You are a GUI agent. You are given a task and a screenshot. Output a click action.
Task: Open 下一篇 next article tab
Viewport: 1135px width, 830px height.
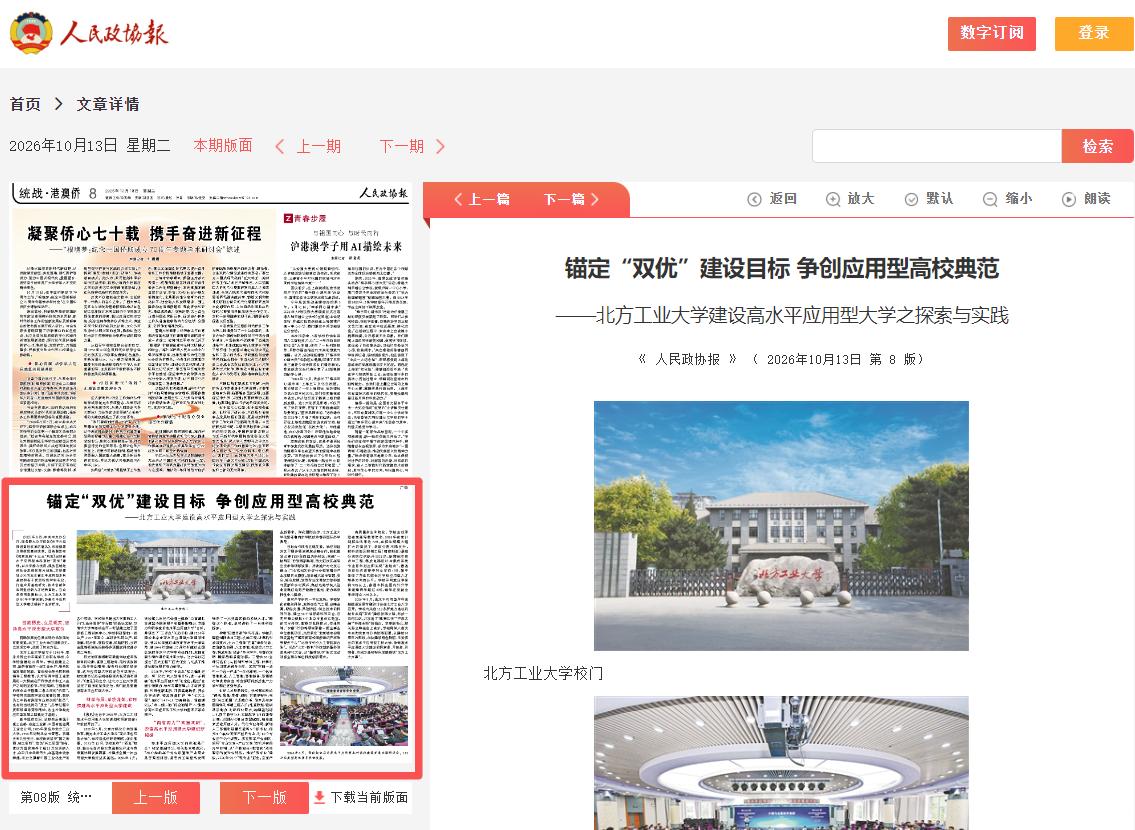coord(571,199)
